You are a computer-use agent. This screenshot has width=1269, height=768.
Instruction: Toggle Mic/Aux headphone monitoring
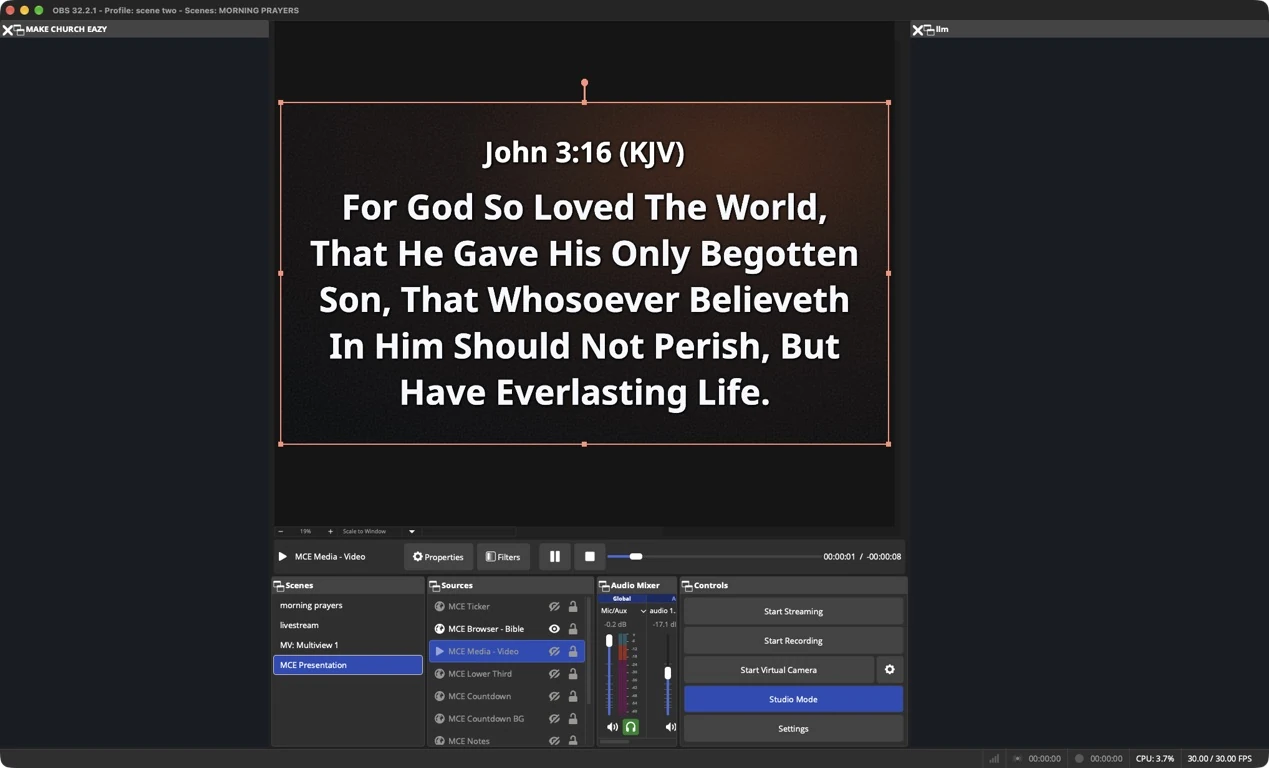pos(631,727)
